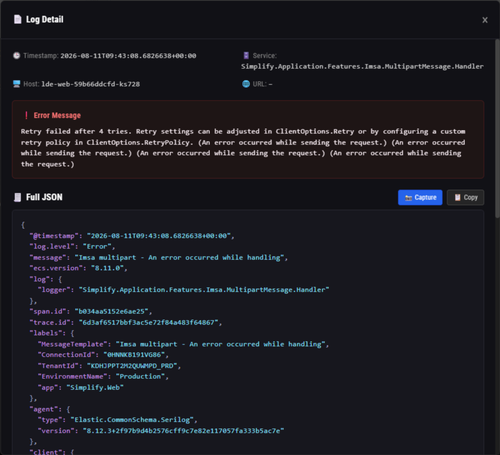Click the error message text block
Viewport: 500px width, 455px height.
[x=243, y=148]
